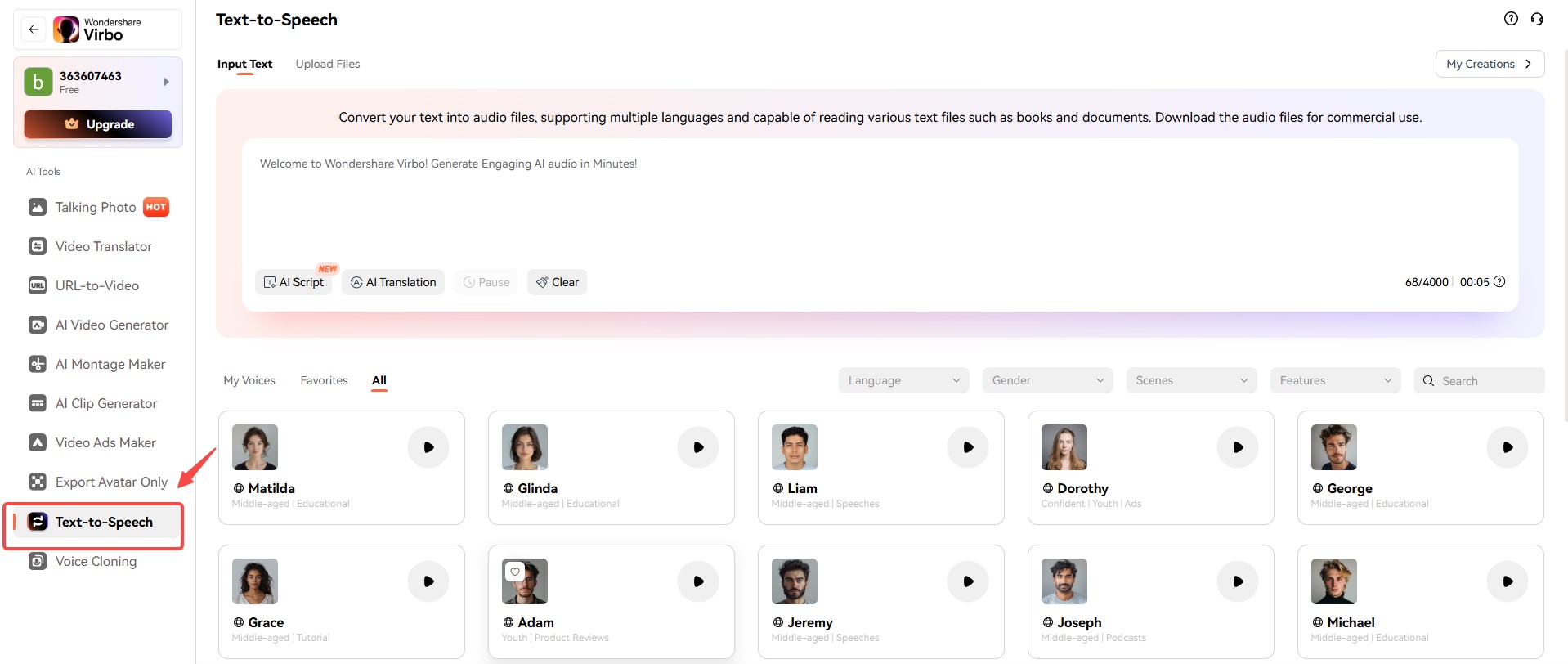Viewport: 1568px width, 664px height.
Task: Play Grace voice preview
Action: (428, 581)
